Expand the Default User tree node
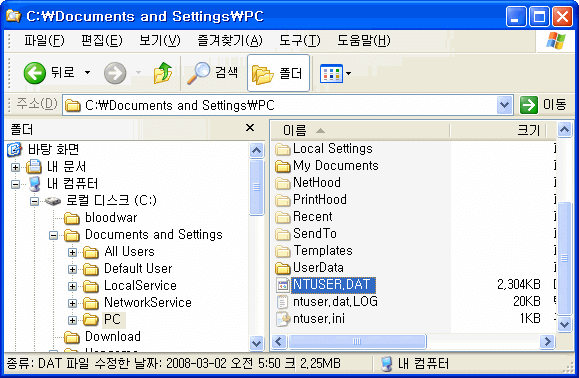 (x=72, y=269)
